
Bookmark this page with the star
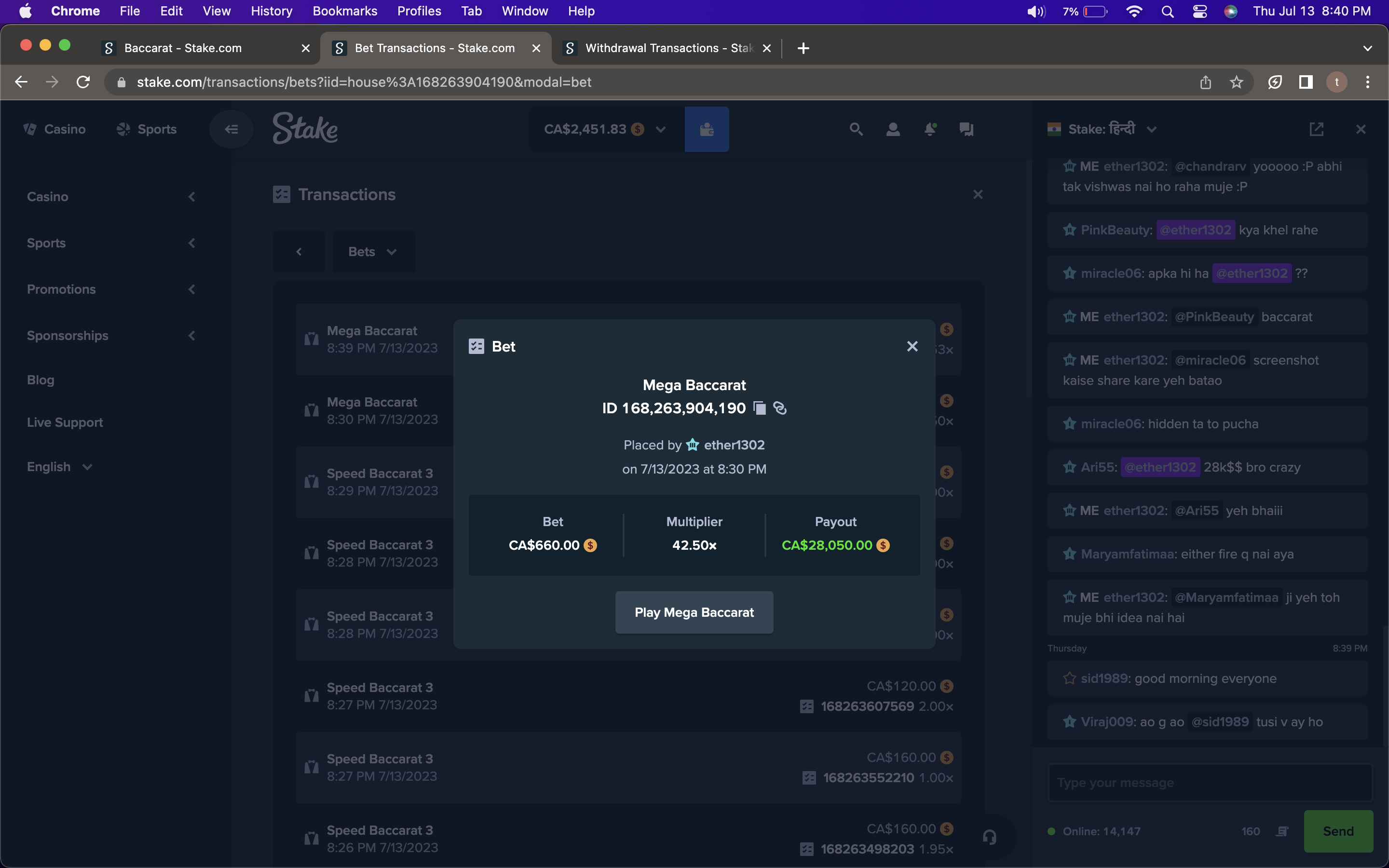click(1236, 82)
